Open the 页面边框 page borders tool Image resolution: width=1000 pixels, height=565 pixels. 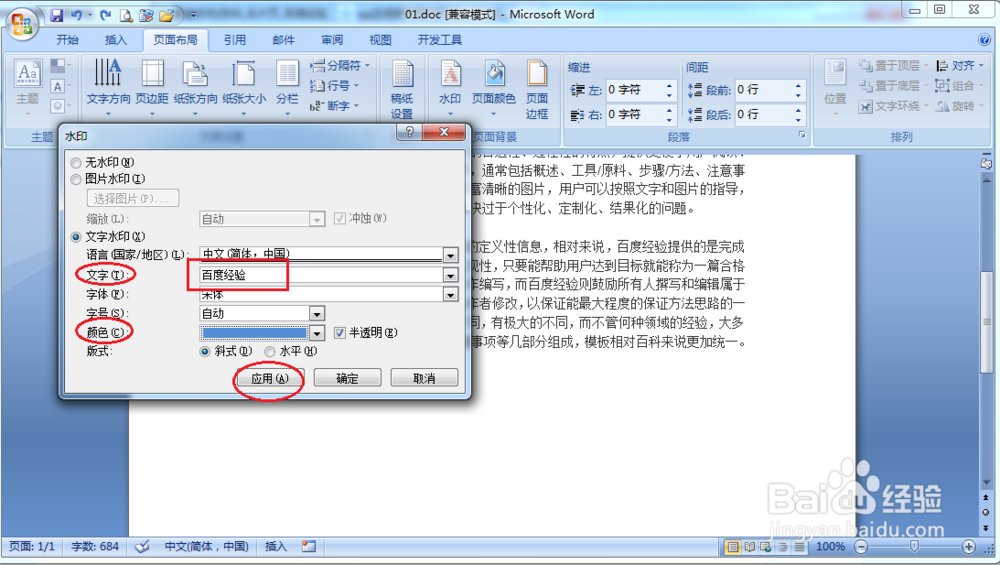click(537, 89)
